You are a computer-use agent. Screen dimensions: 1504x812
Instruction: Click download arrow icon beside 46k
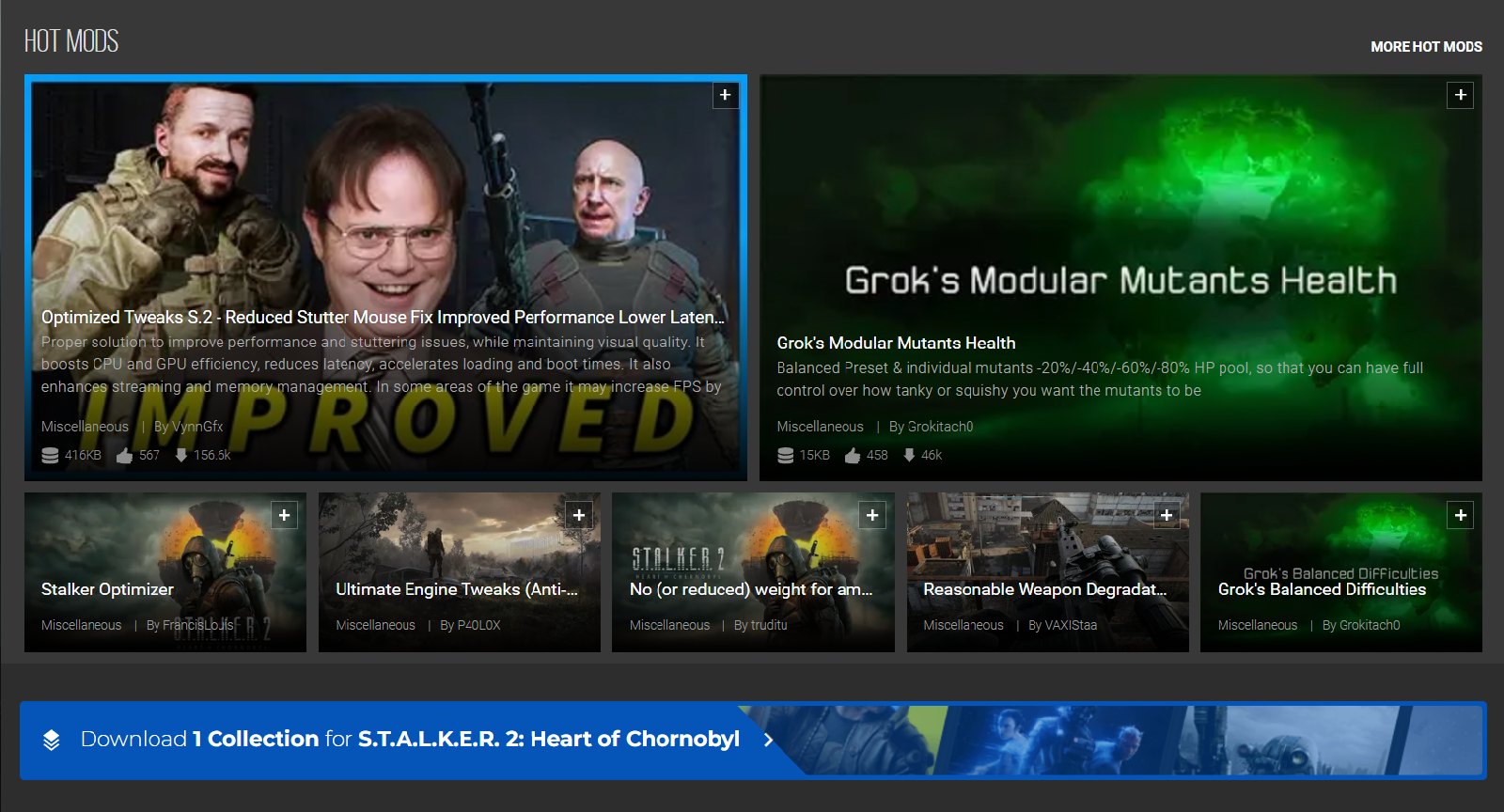click(909, 455)
